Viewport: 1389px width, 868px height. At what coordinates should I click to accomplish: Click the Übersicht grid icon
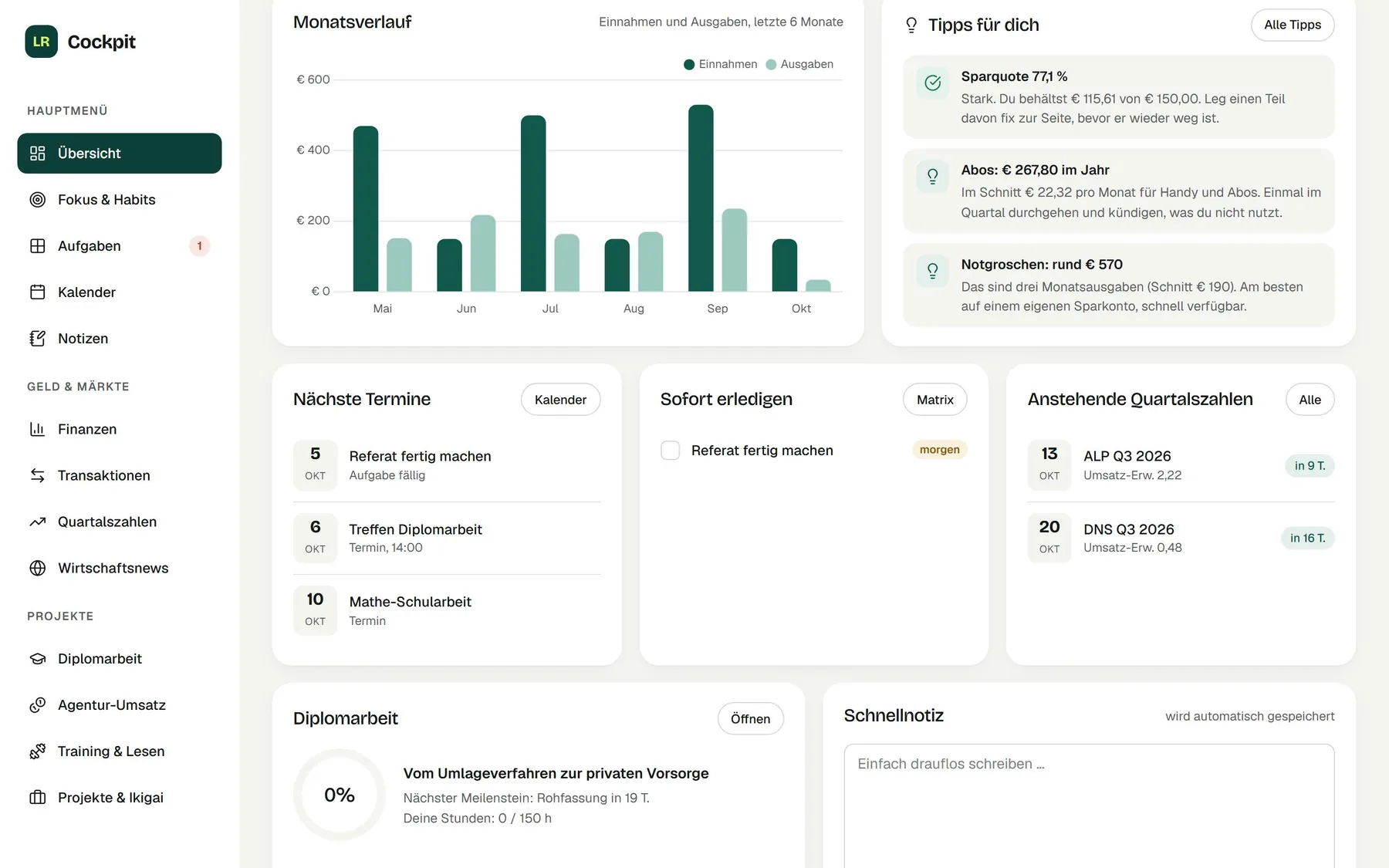[x=38, y=154]
